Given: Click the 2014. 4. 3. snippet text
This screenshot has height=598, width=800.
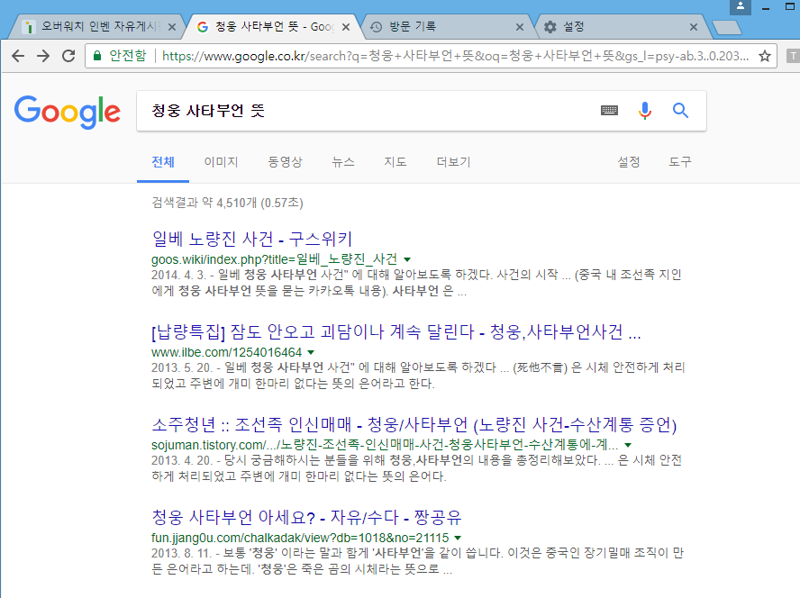Looking at the screenshot, I should pyautogui.click(x=416, y=283).
